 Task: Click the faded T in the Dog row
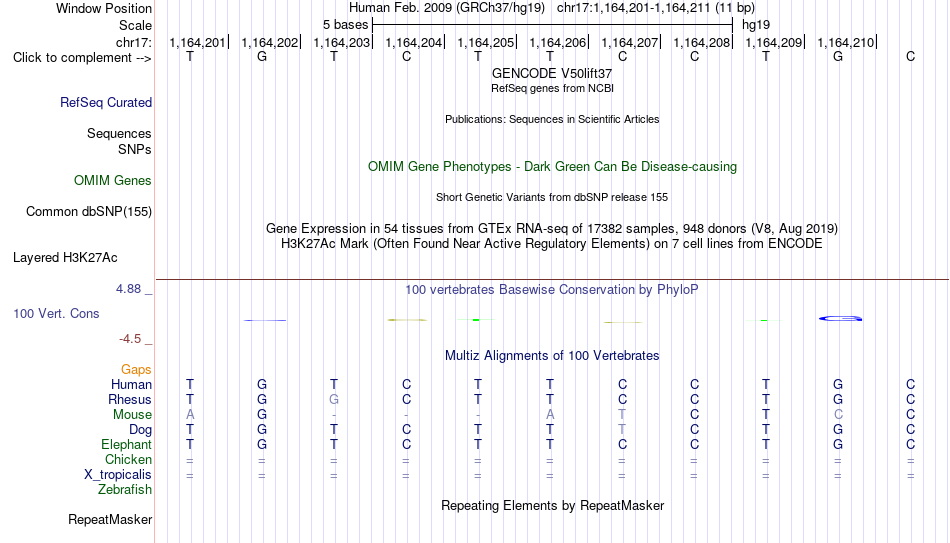(x=622, y=430)
